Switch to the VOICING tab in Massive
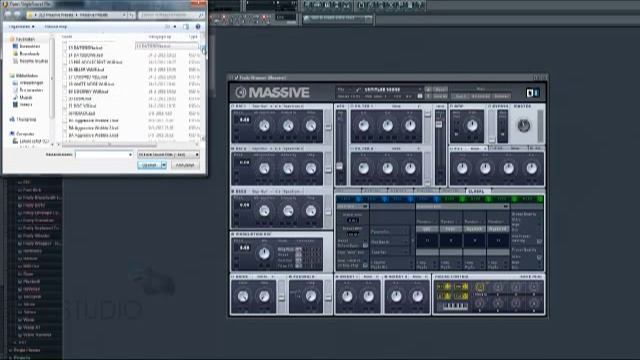This screenshot has width=640, height=360. pyautogui.click(x=426, y=191)
